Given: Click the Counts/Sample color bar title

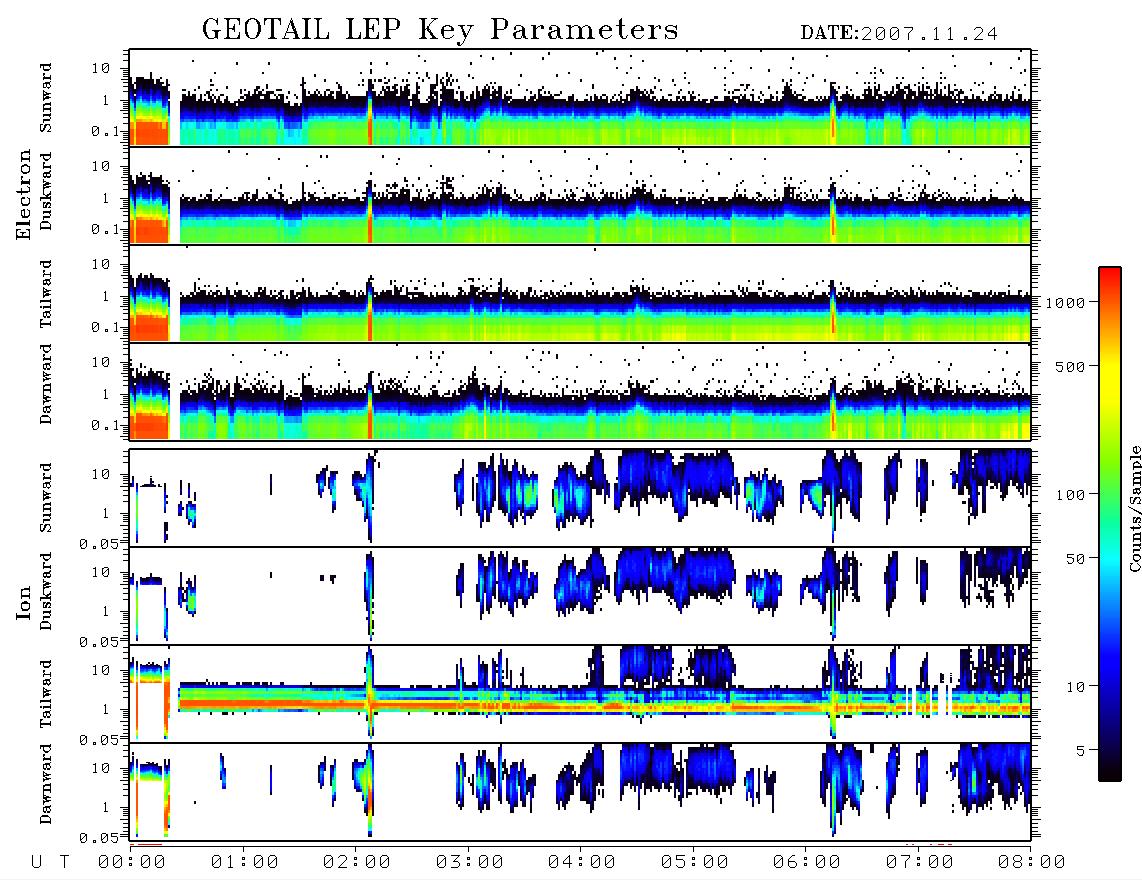Looking at the screenshot, I should tap(1134, 508).
